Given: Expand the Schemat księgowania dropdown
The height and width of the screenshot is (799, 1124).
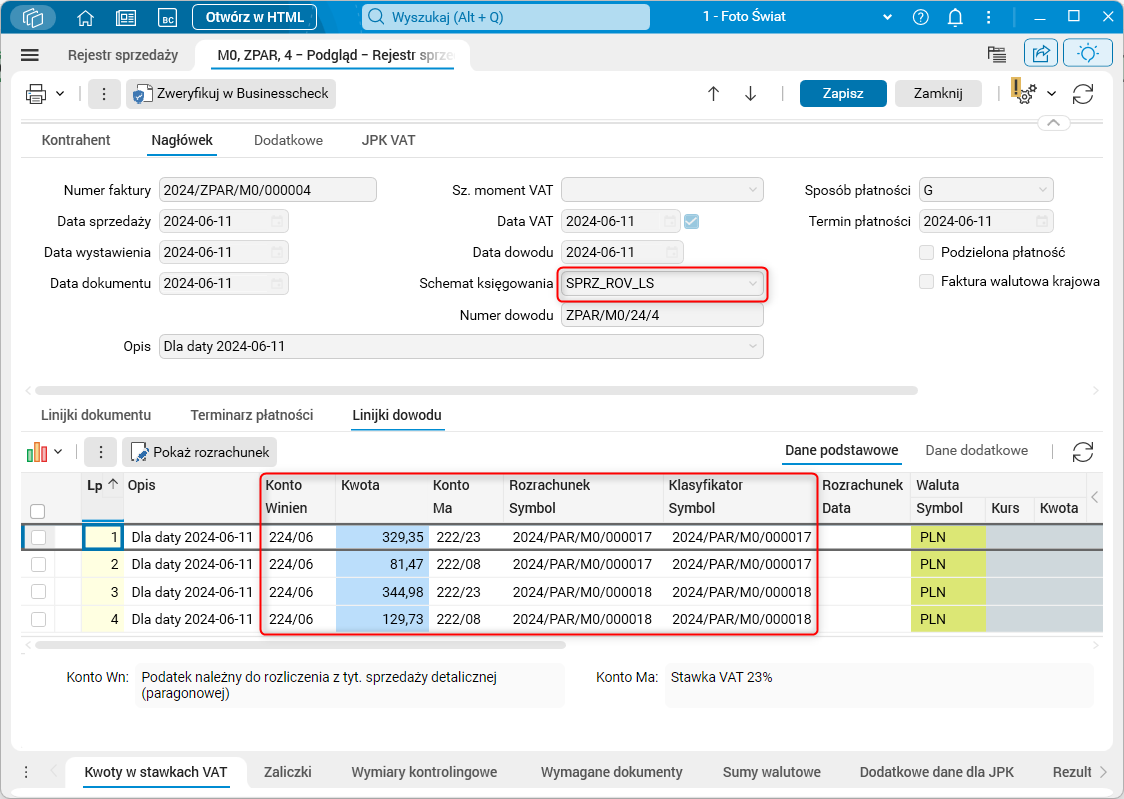Looking at the screenshot, I should pyautogui.click(x=752, y=284).
